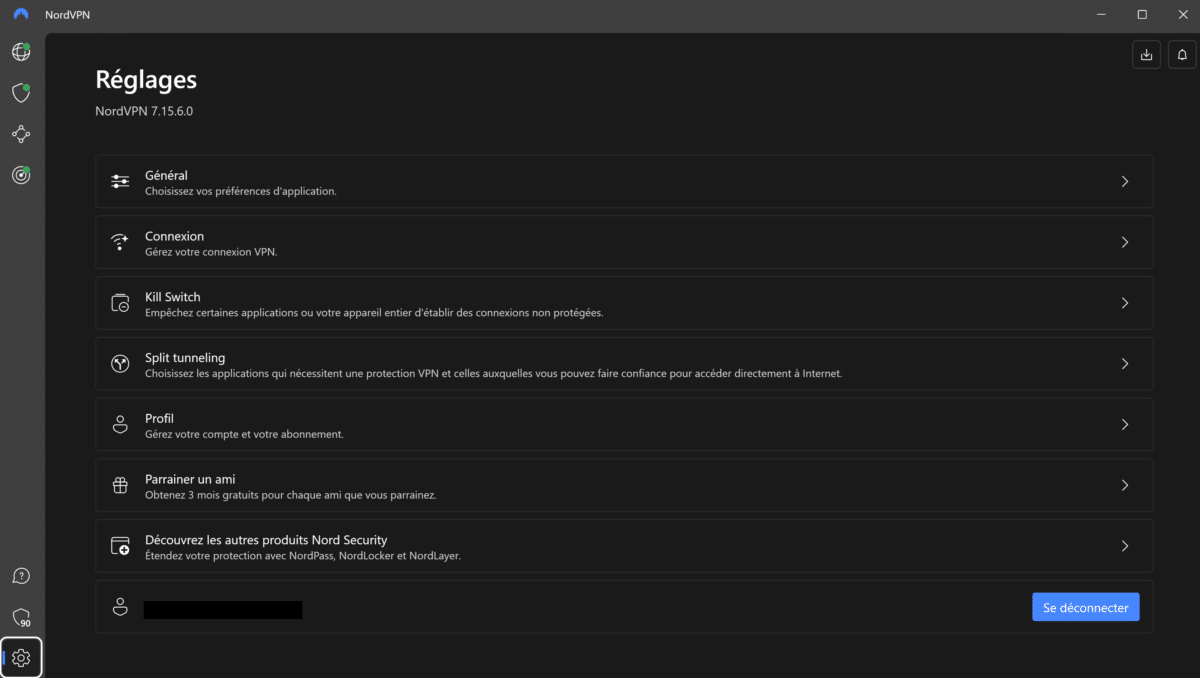Open Découvrez les autres produits Nord Security
This screenshot has height=678, width=1200.
(x=624, y=546)
